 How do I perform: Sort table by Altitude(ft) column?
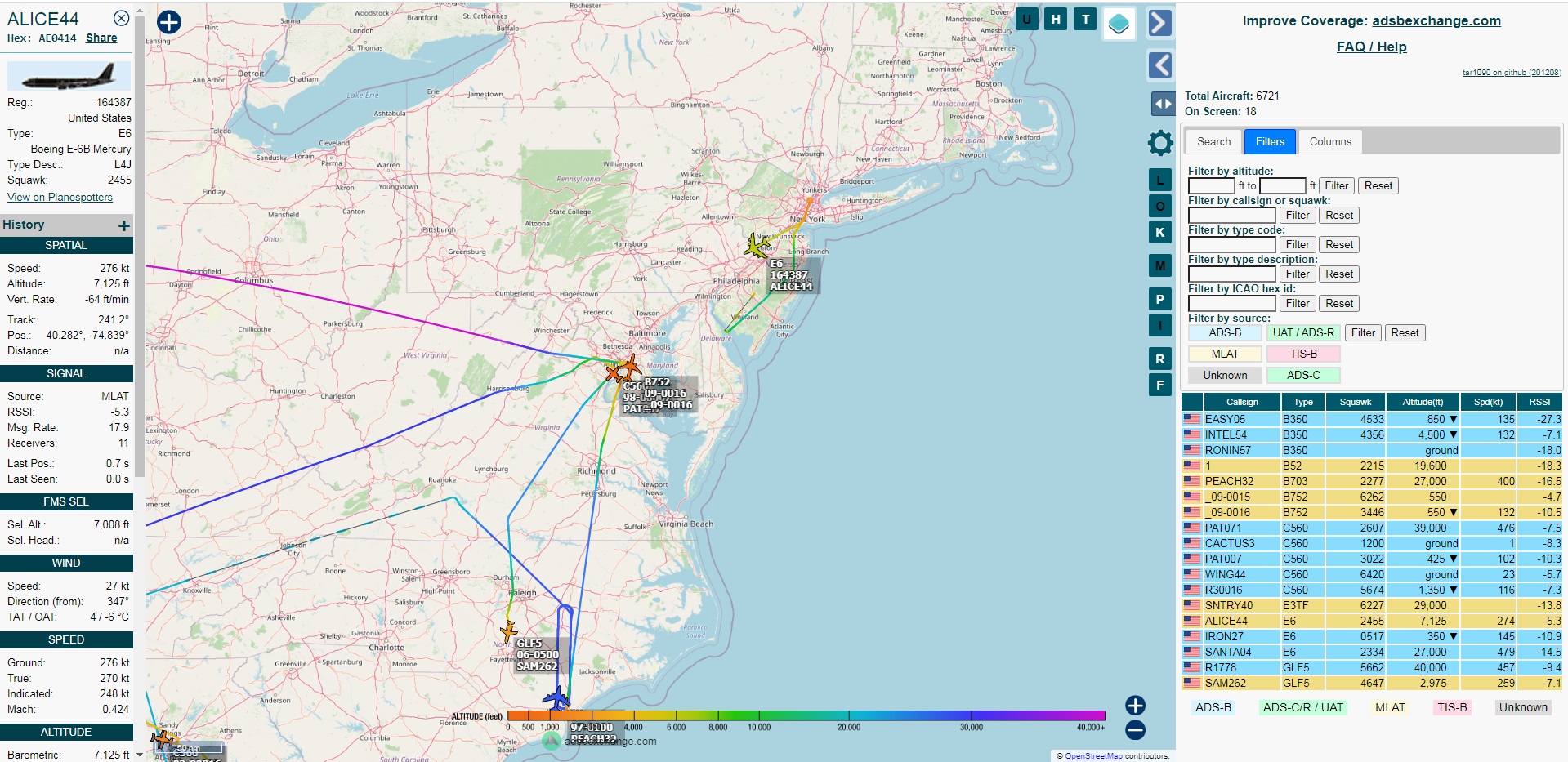[x=1423, y=402]
